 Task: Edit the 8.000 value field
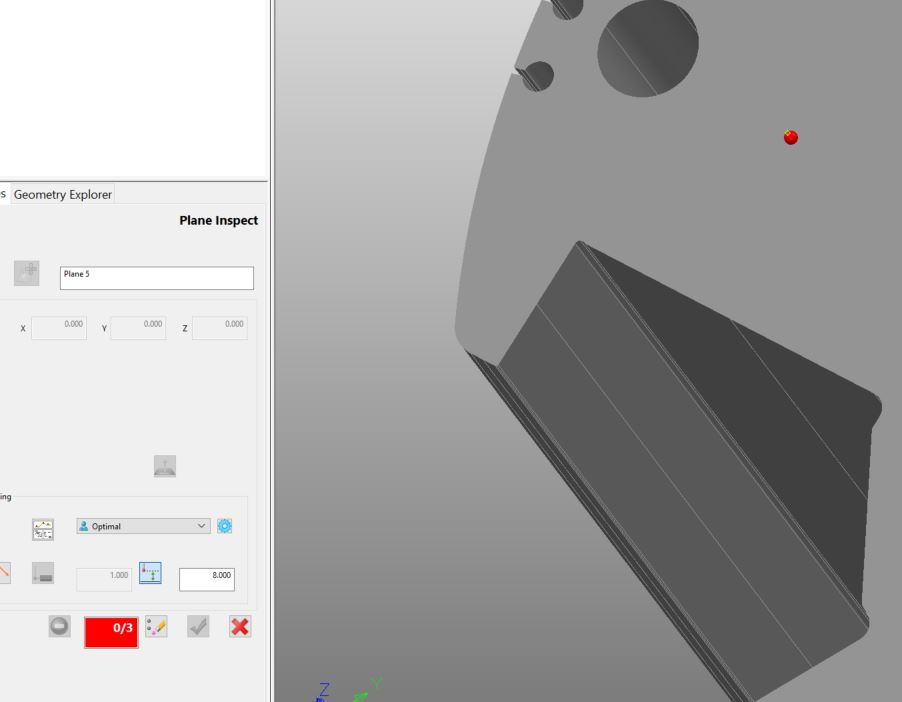pyautogui.click(x=207, y=579)
